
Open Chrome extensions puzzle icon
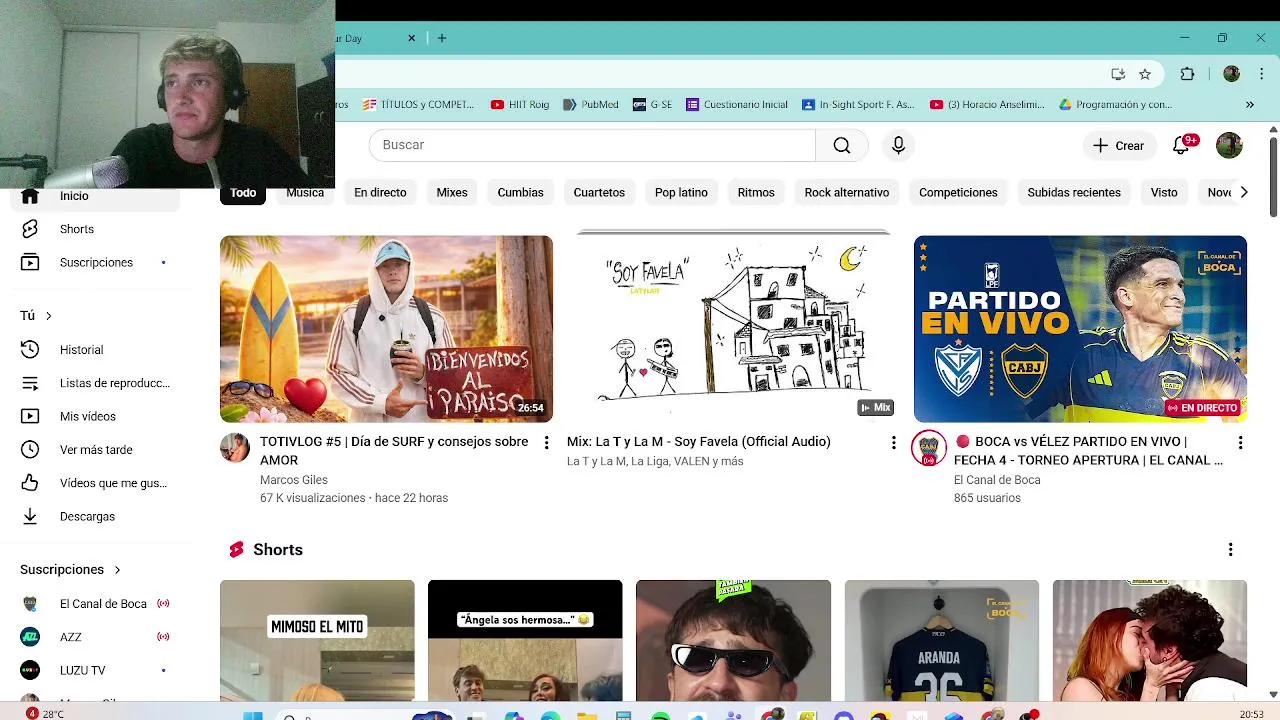[1187, 74]
